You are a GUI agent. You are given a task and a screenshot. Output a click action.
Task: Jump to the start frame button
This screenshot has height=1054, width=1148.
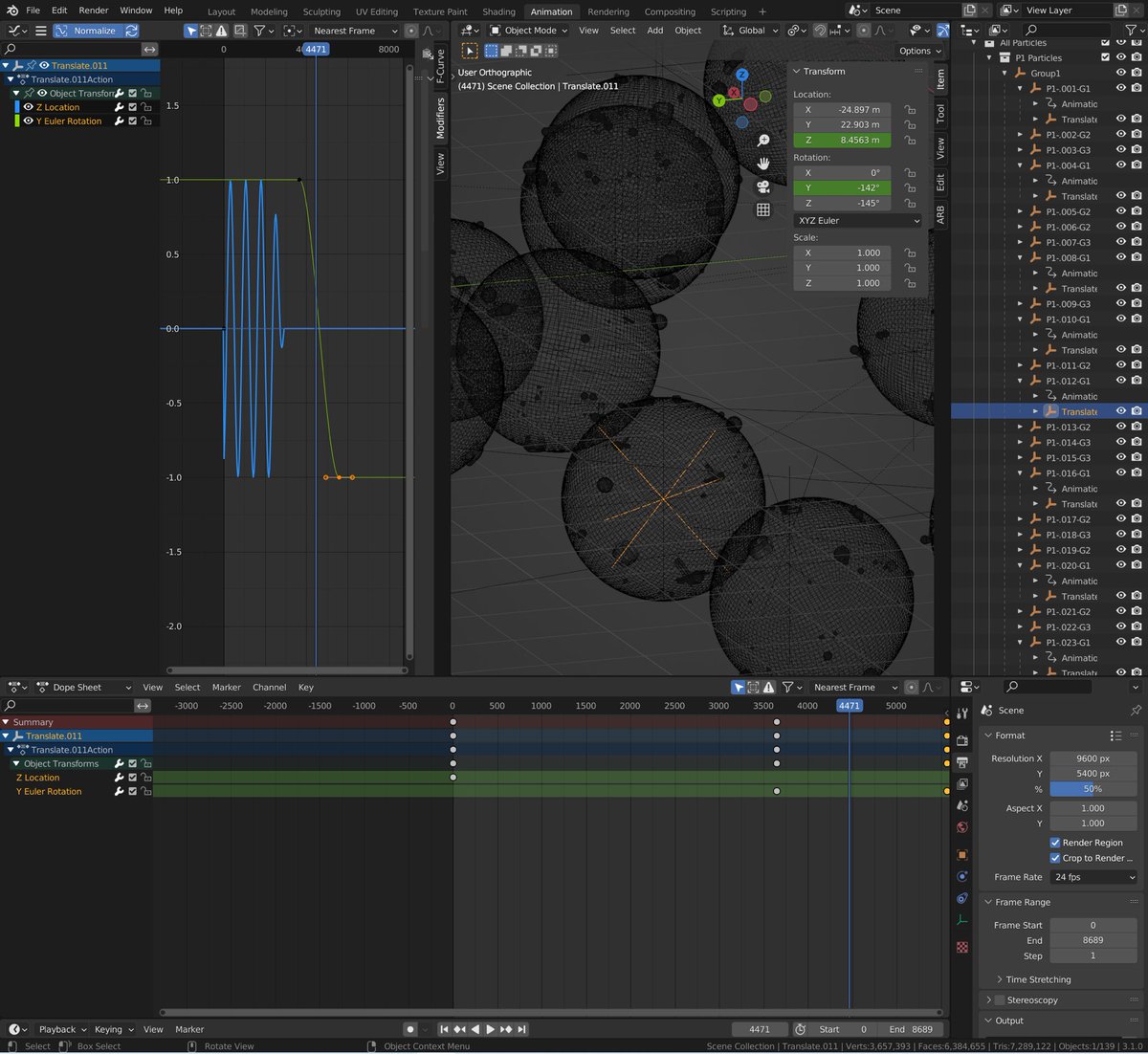(x=444, y=1029)
